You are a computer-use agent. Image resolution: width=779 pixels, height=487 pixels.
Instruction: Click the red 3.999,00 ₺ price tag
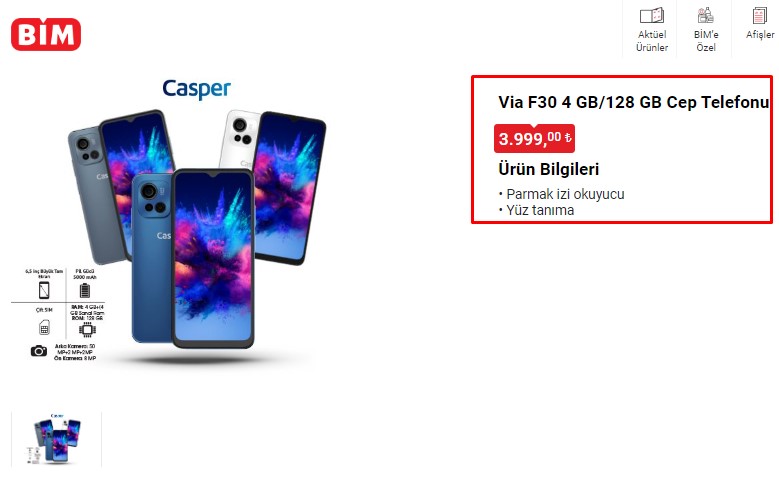534,138
